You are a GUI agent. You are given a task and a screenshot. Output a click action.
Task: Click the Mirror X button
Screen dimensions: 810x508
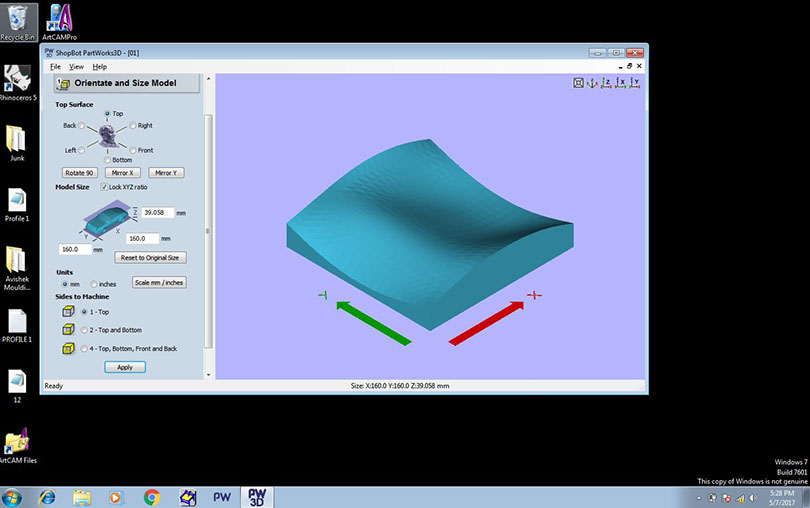click(x=123, y=173)
